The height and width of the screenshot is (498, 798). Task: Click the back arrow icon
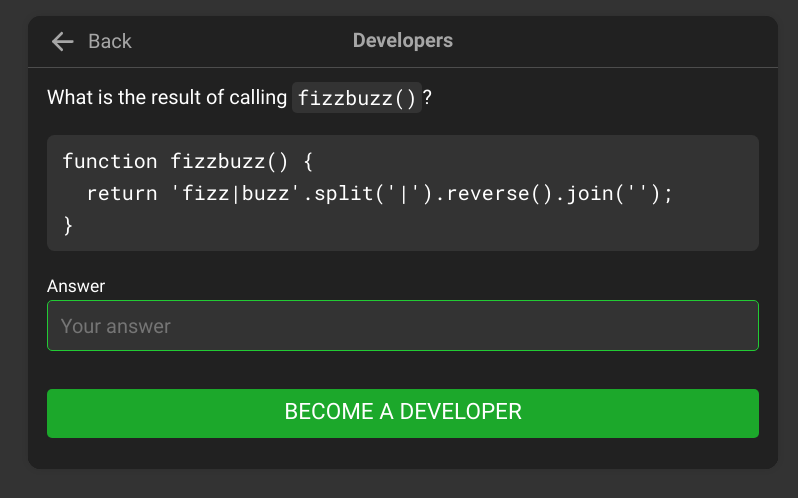(63, 41)
